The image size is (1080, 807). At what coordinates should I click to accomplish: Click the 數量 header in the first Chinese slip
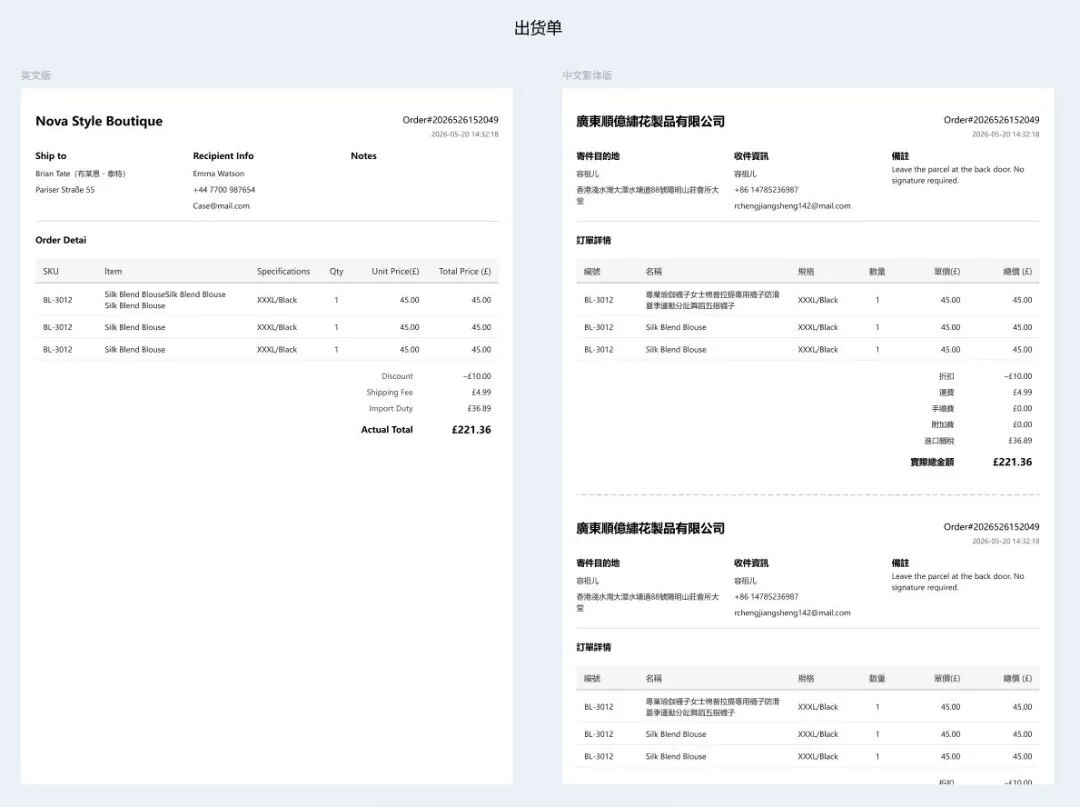pyautogui.click(x=877, y=271)
